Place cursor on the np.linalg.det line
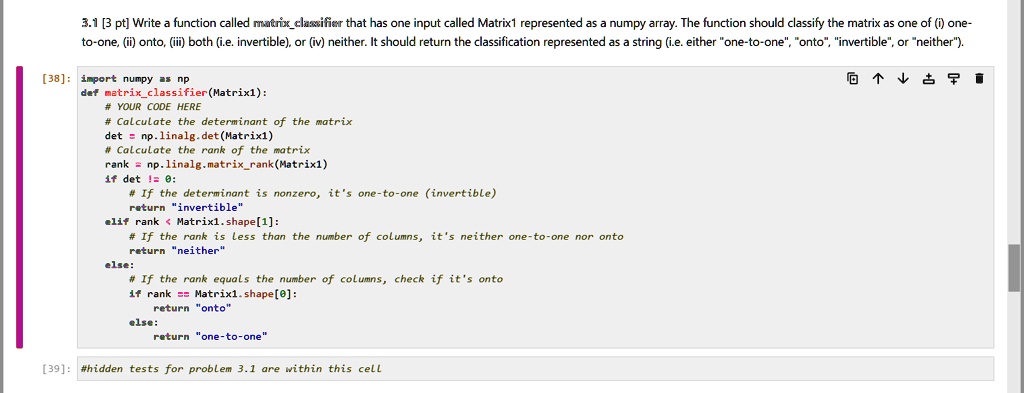1024x393 pixels. click(189, 136)
